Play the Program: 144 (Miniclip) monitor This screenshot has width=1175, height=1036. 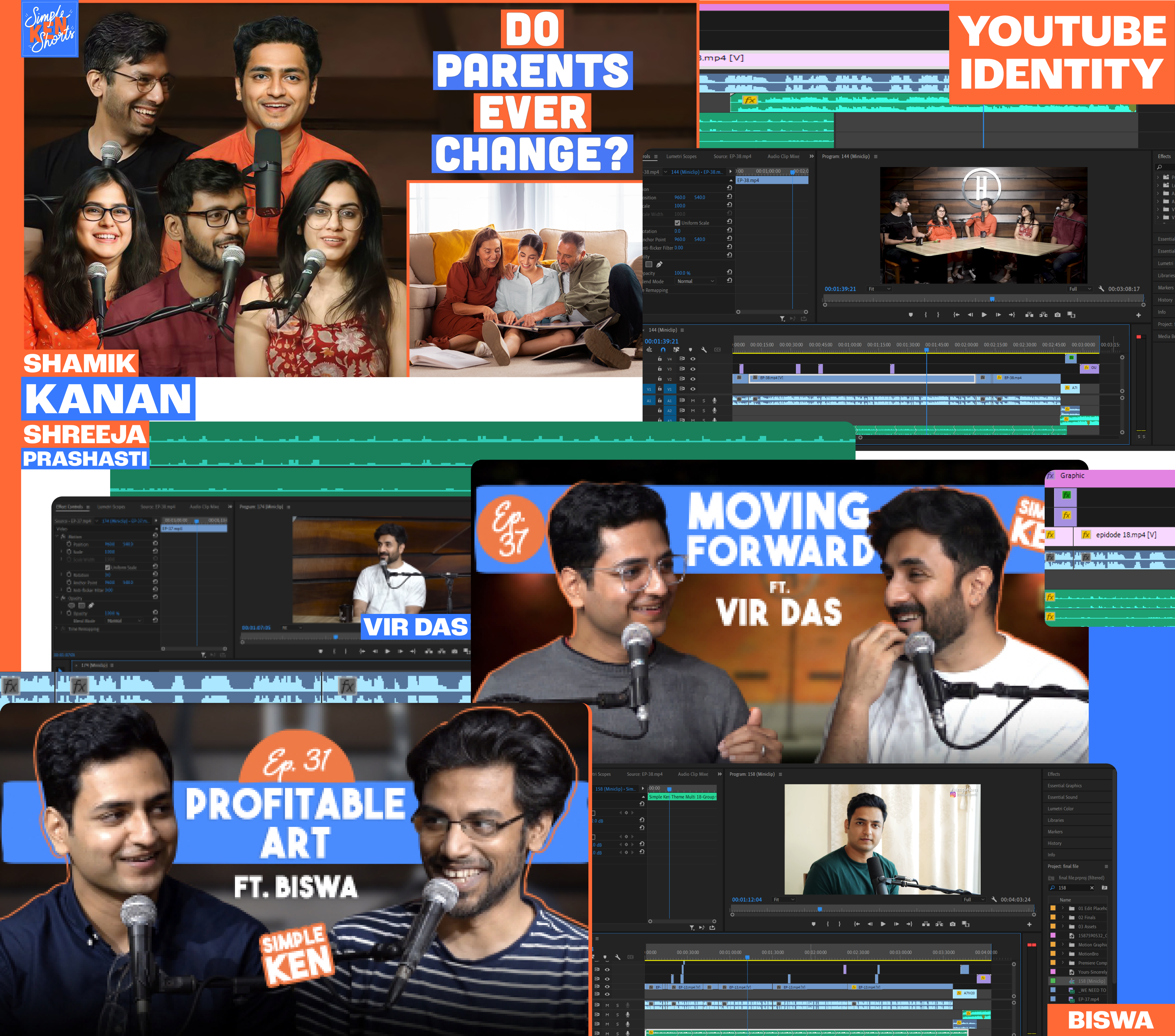pyautogui.click(x=983, y=315)
